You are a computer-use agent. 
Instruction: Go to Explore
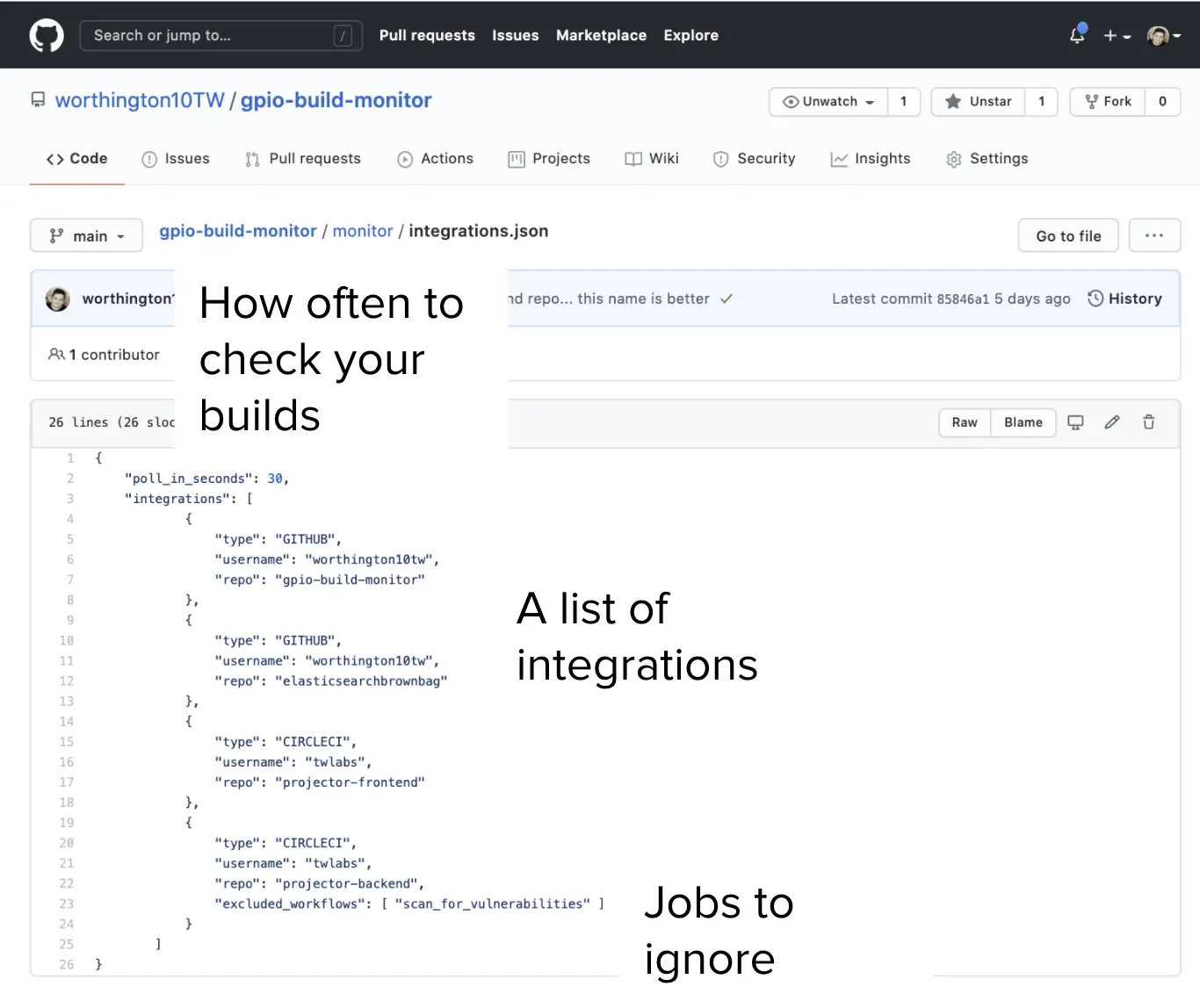(x=690, y=35)
